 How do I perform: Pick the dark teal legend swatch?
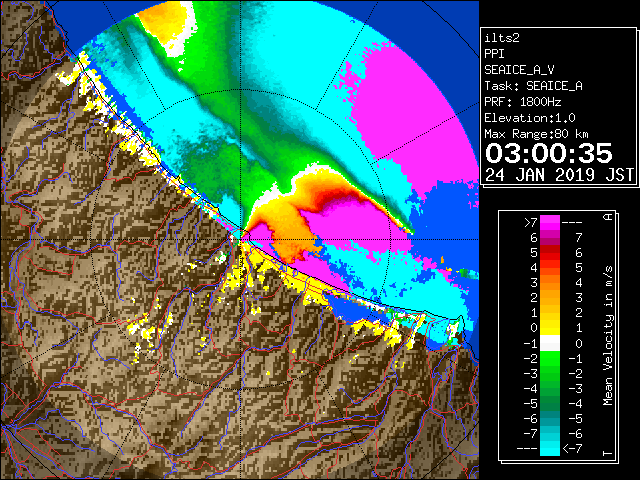tap(550, 418)
